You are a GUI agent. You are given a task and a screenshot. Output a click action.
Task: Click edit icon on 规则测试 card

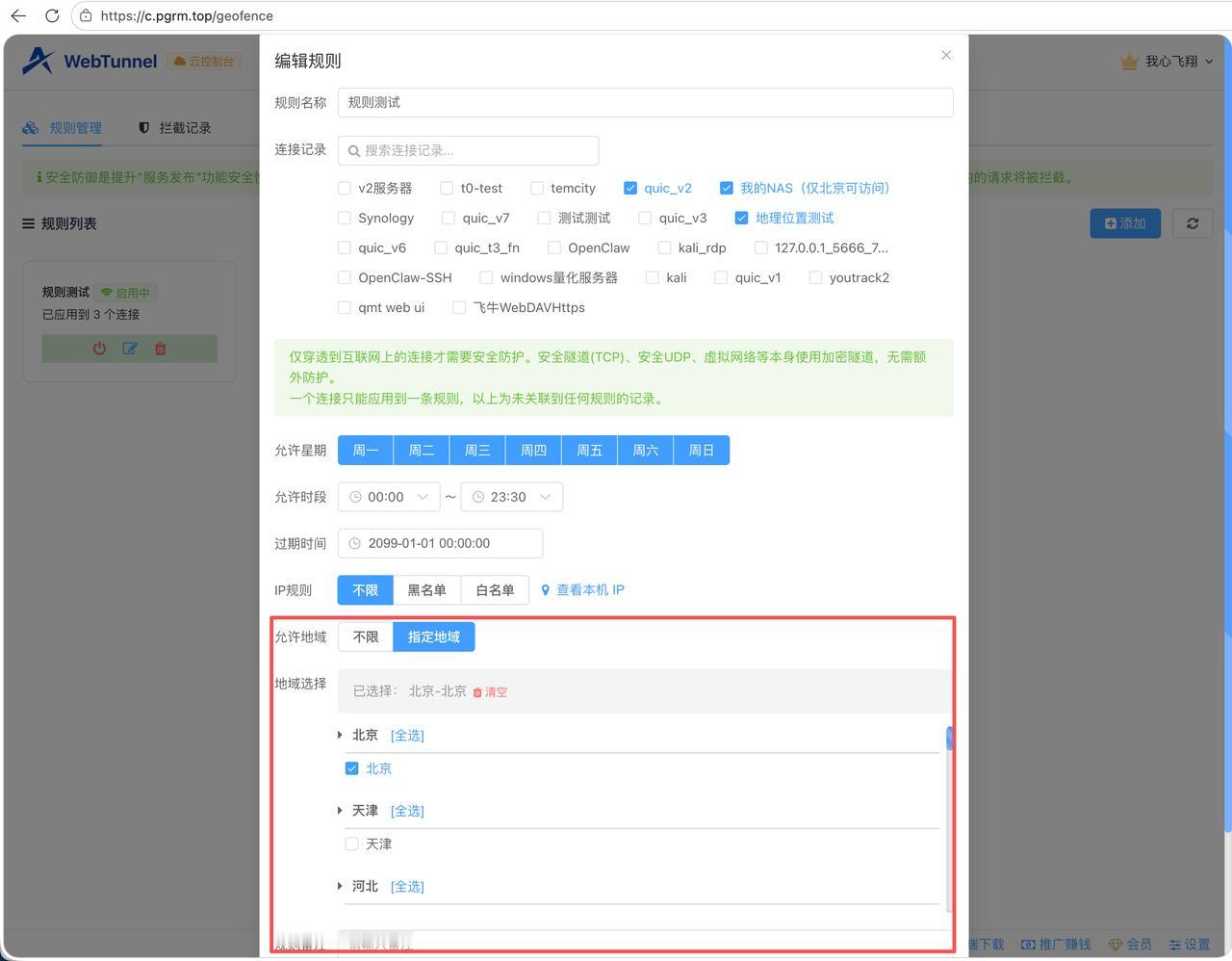tap(130, 349)
